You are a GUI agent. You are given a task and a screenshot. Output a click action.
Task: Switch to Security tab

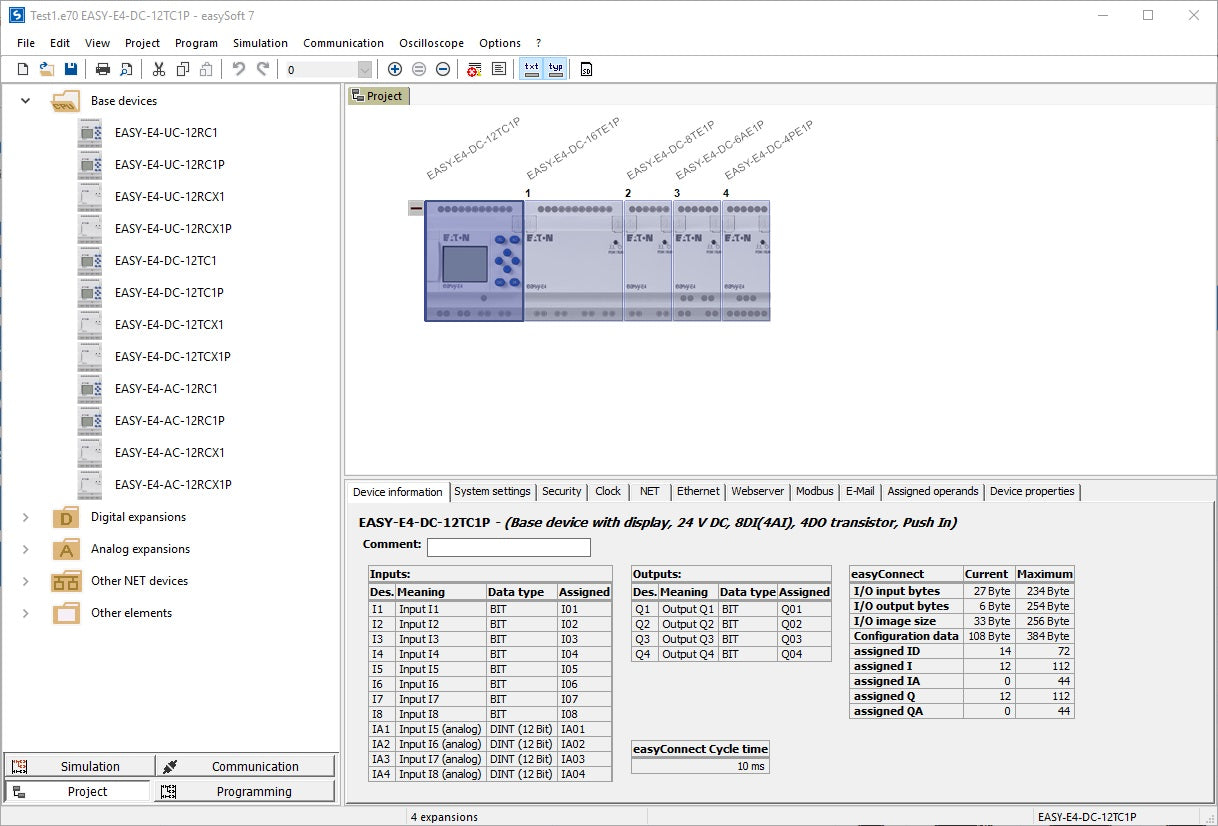[x=561, y=491]
